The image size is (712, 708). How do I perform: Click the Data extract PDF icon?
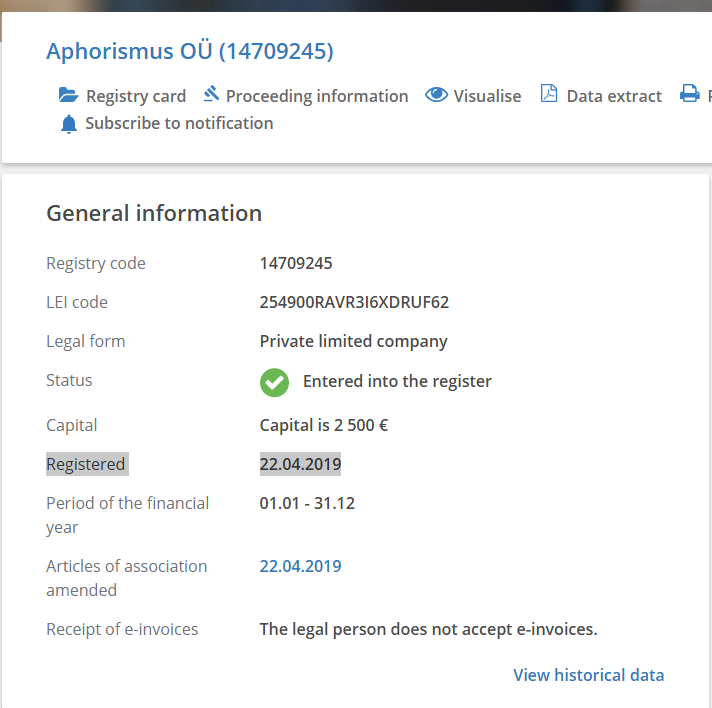(x=549, y=95)
